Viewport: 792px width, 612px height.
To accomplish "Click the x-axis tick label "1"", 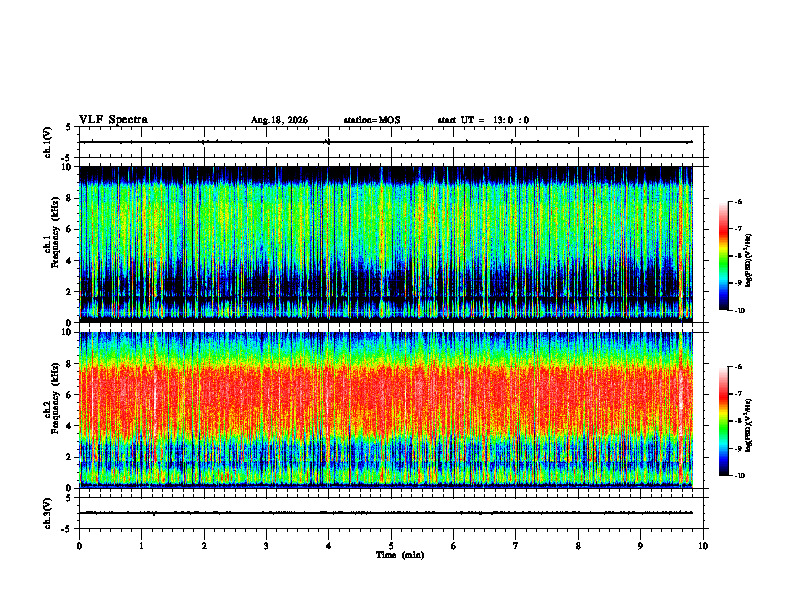I will click(x=141, y=546).
